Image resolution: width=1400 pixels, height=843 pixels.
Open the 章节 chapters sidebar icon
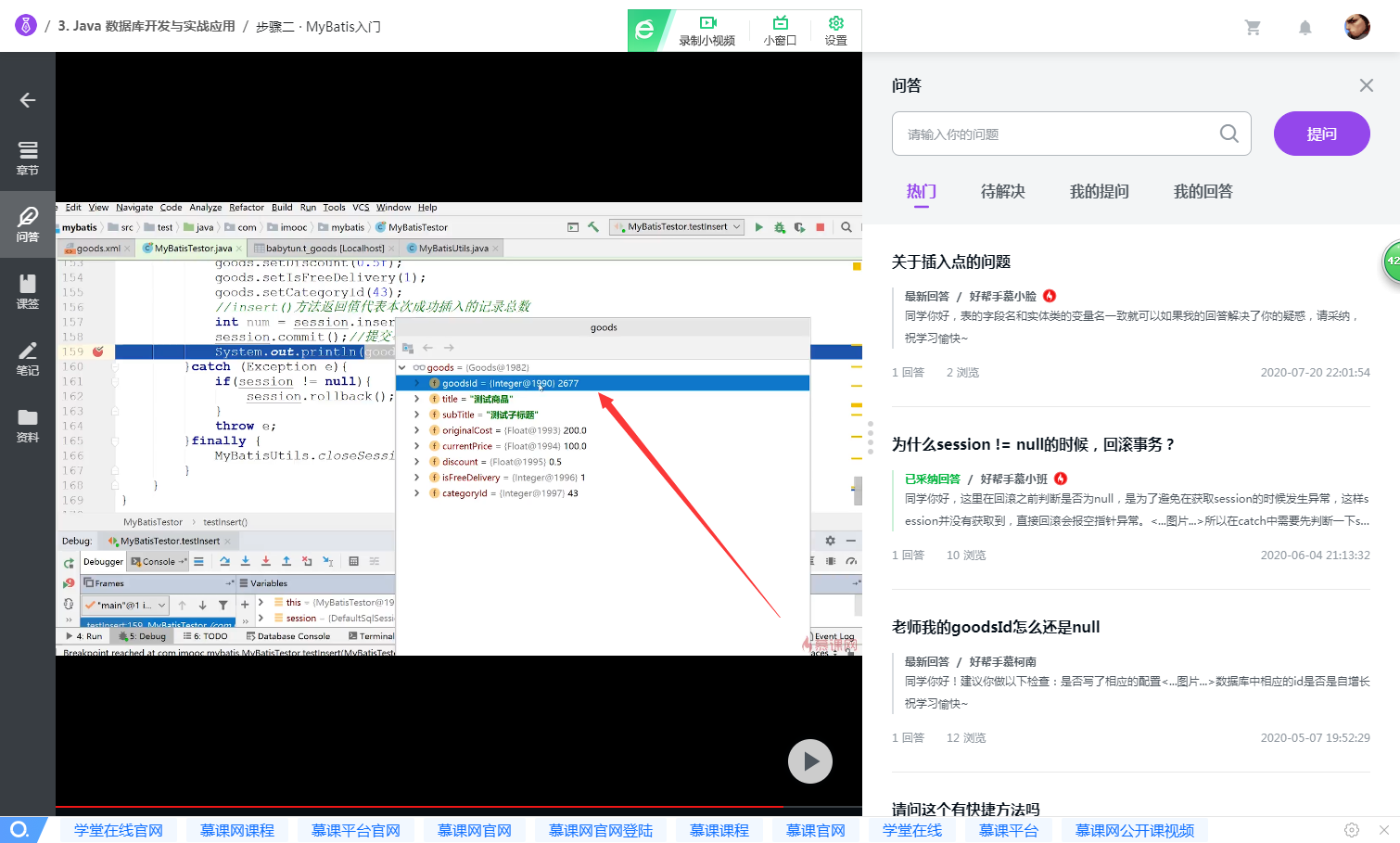pyautogui.click(x=28, y=158)
